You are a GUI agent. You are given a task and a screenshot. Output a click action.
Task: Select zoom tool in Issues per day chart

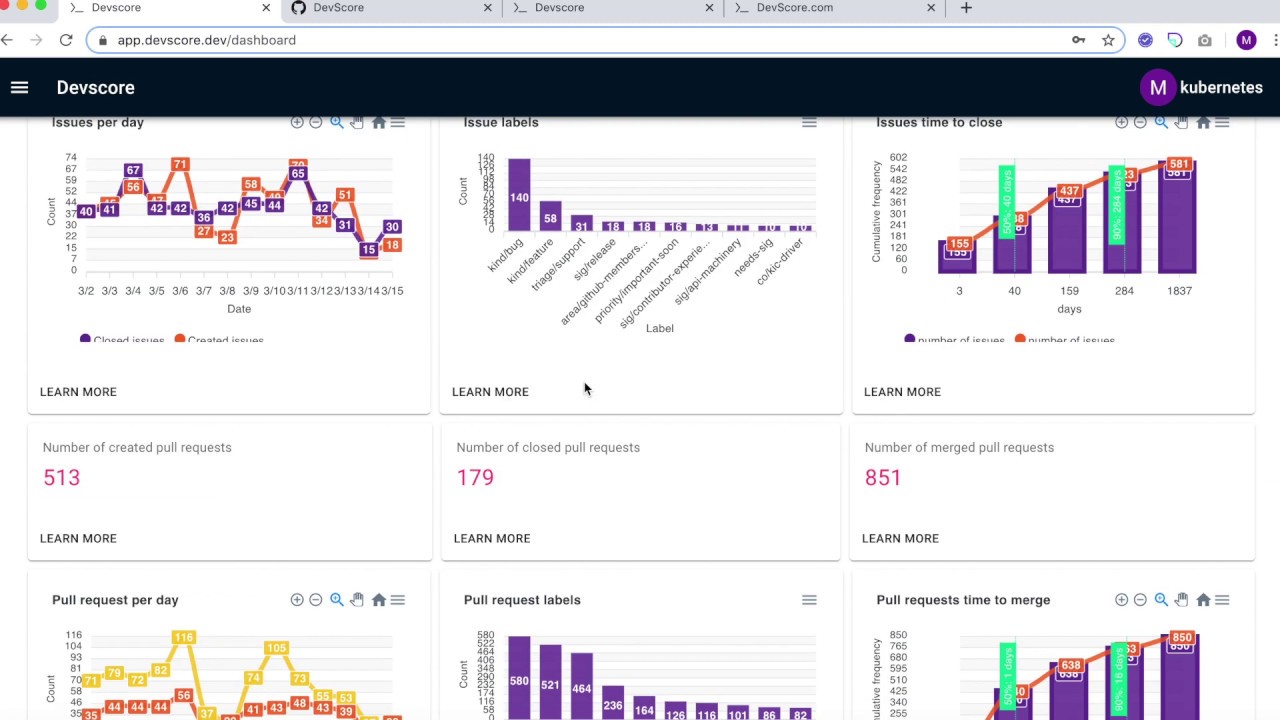(x=337, y=122)
